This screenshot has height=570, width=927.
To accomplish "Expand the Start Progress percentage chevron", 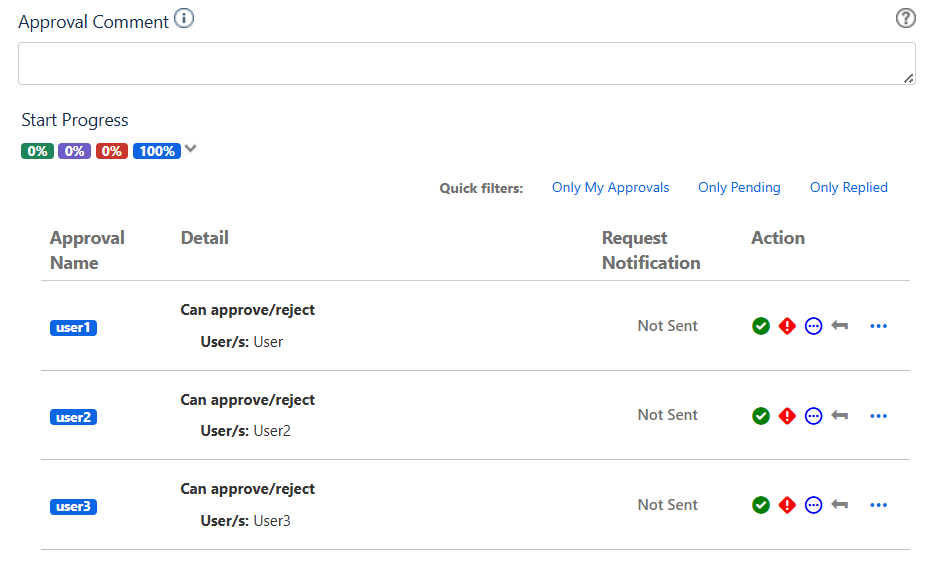I will [x=191, y=150].
